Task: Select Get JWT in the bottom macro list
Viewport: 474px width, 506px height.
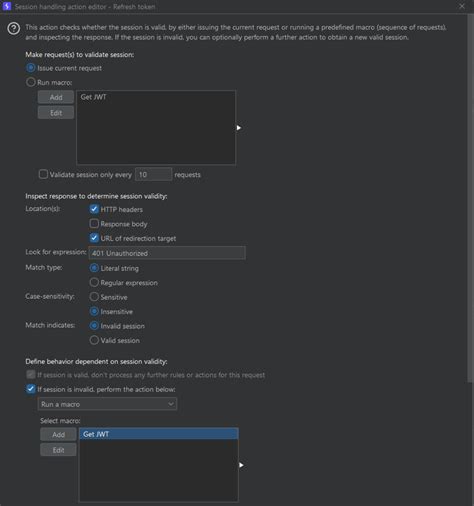Action: click(x=159, y=434)
